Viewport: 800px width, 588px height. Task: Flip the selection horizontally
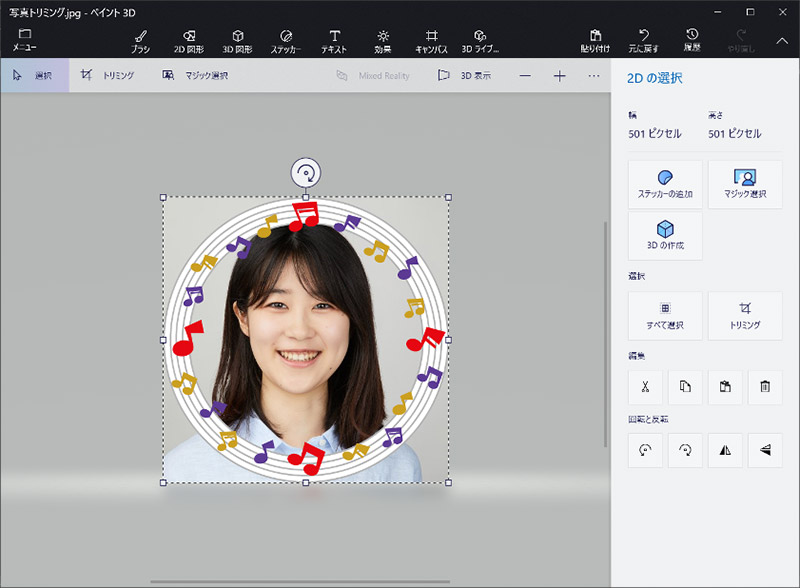click(x=725, y=451)
